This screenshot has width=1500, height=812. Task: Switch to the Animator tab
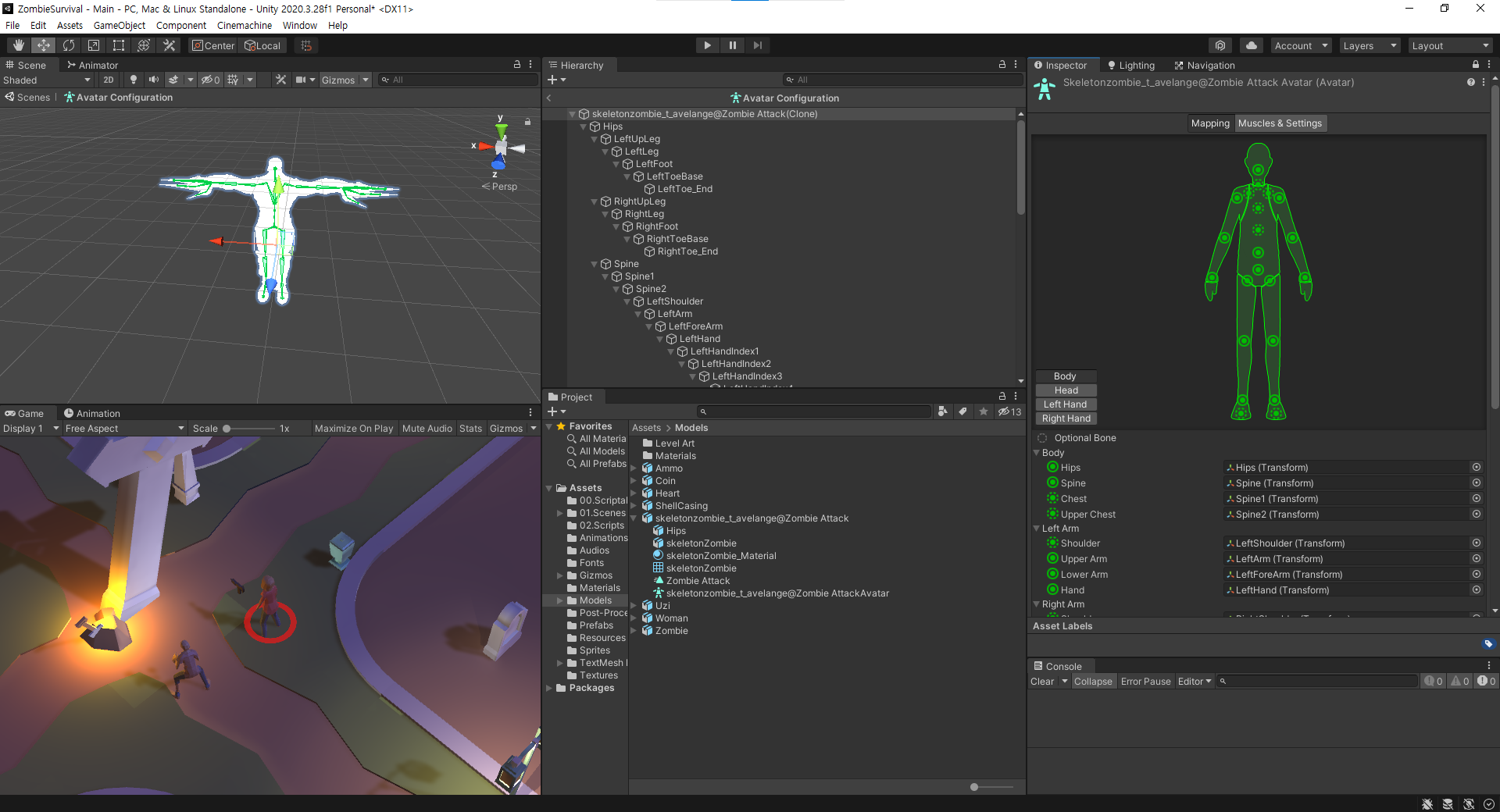click(92, 65)
